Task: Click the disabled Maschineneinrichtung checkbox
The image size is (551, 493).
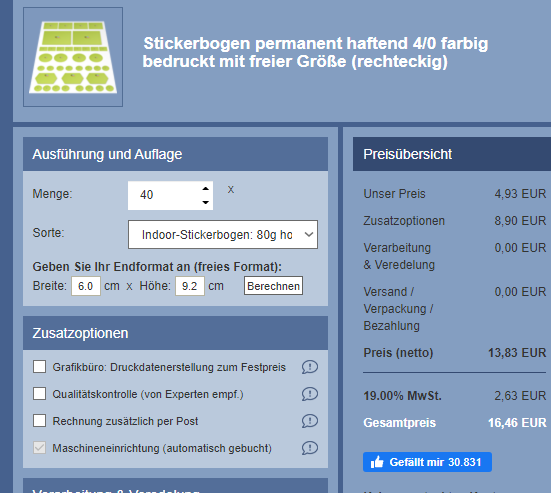Action: coord(39,448)
